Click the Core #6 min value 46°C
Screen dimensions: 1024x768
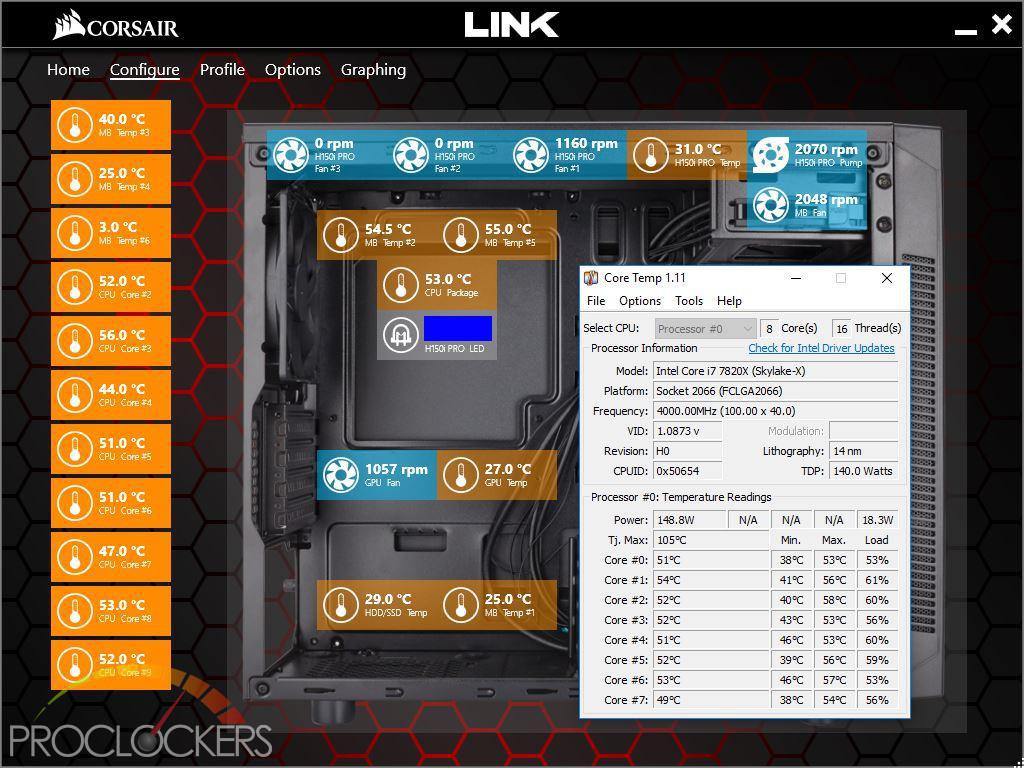pyautogui.click(x=792, y=680)
